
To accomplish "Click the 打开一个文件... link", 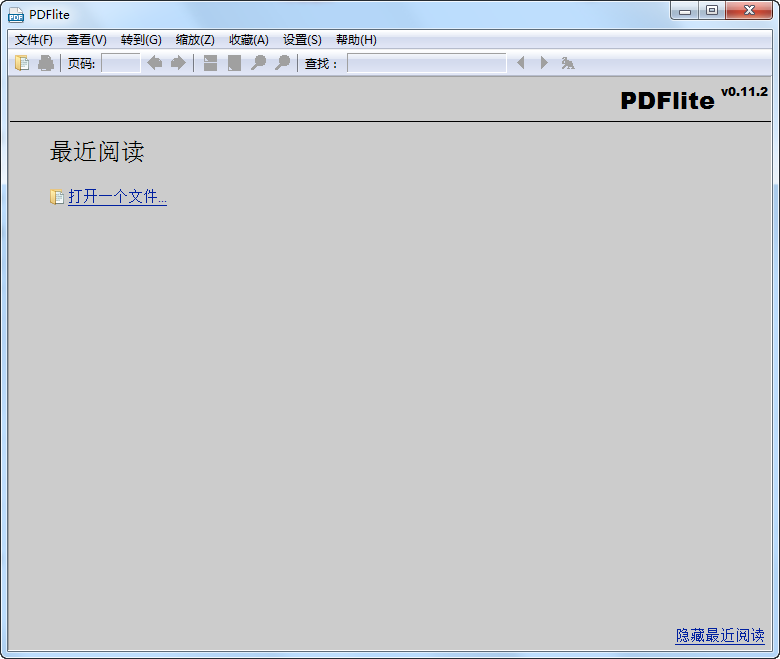I will (117, 196).
